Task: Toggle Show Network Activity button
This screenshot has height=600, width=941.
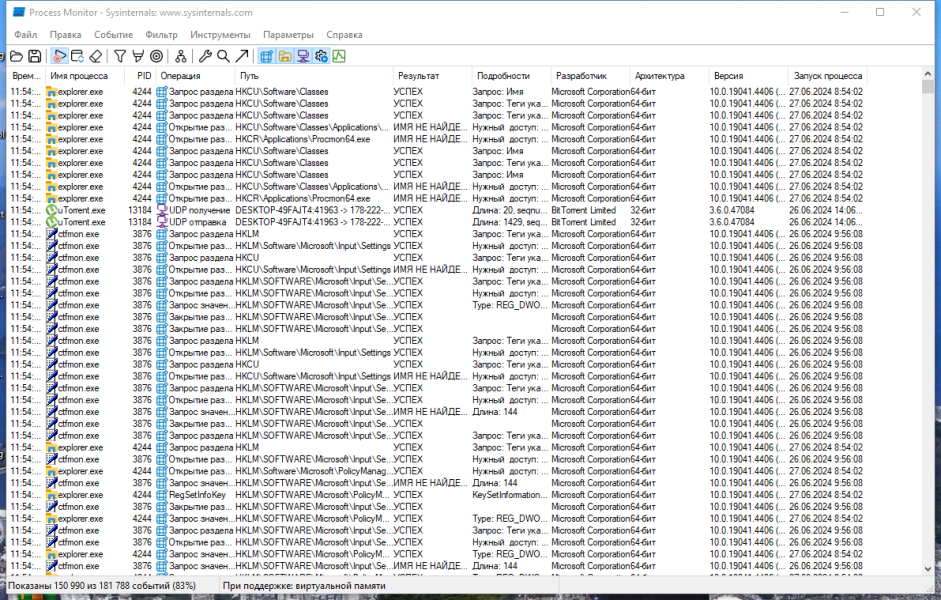Action: coord(303,56)
